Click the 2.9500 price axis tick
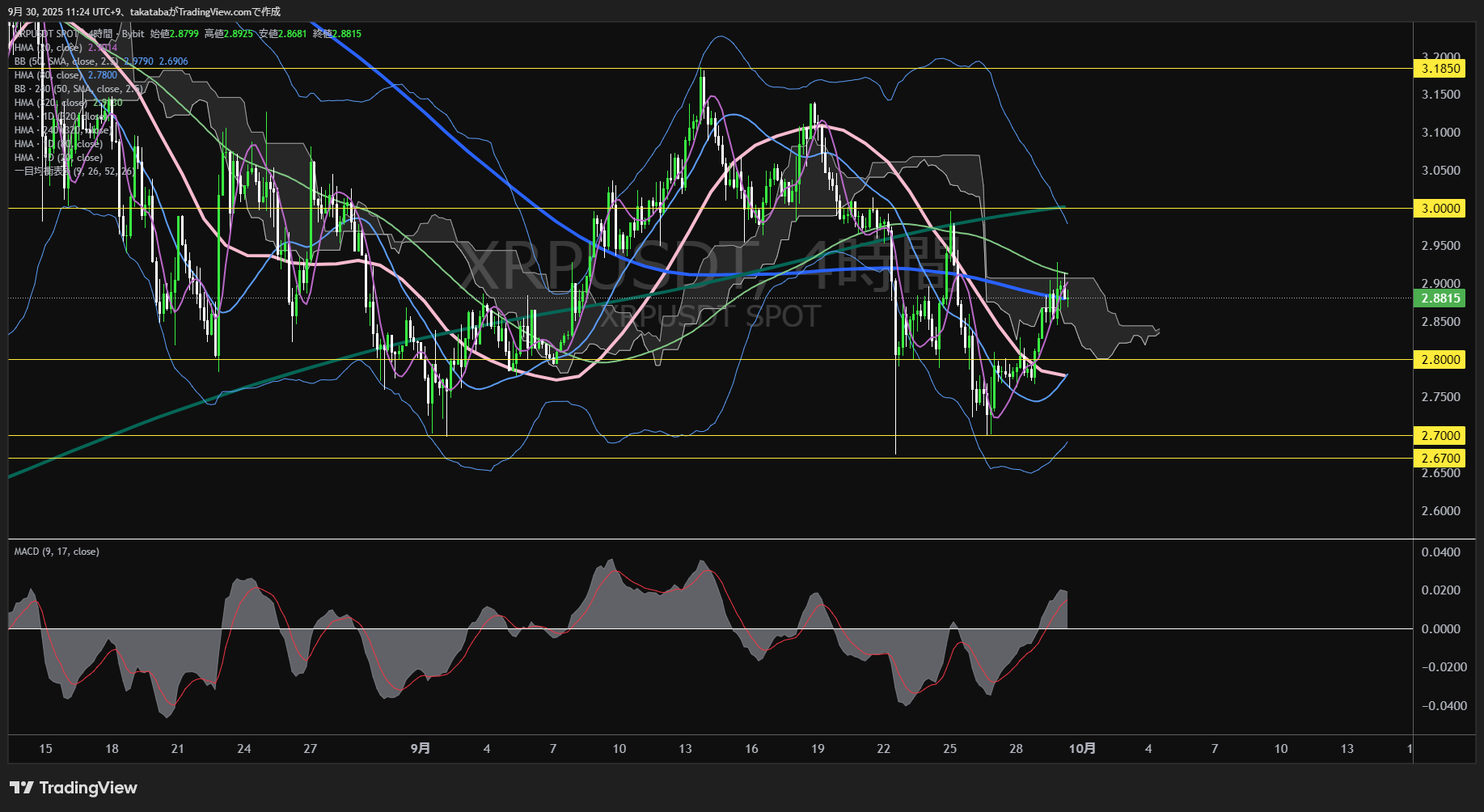 click(1441, 246)
